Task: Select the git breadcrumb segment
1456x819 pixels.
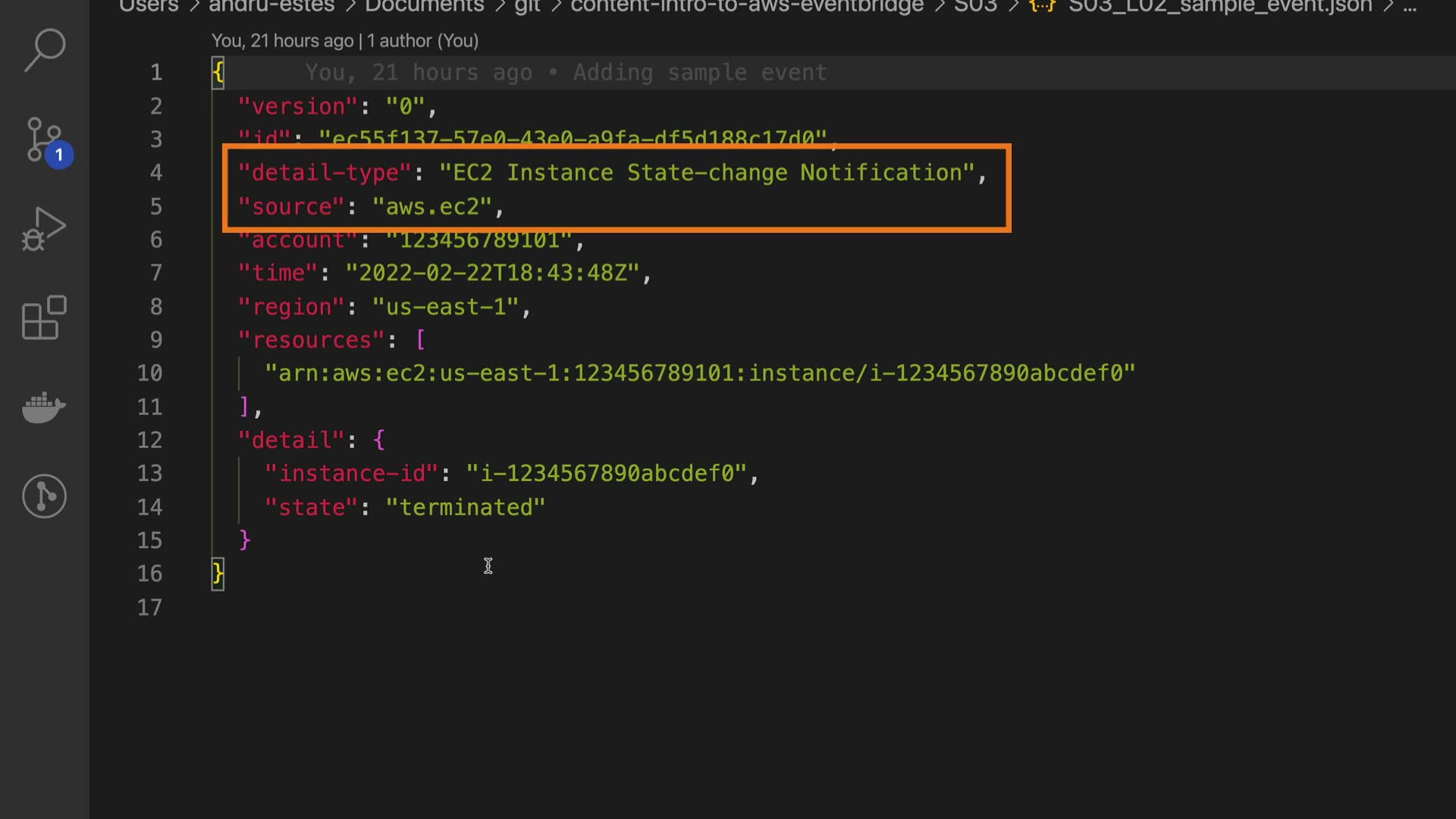Action: tap(527, 6)
